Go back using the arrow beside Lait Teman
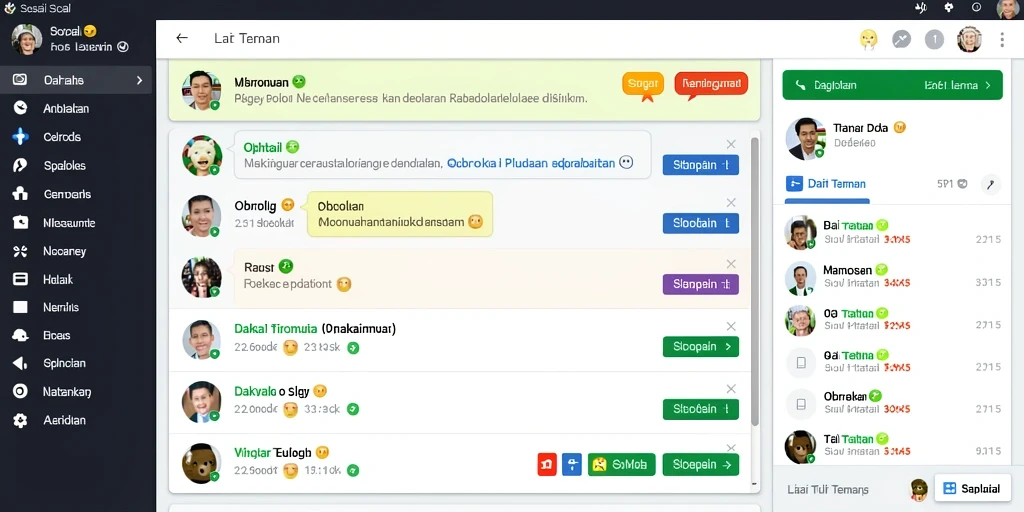The height and width of the screenshot is (512, 1024). point(182,39)
